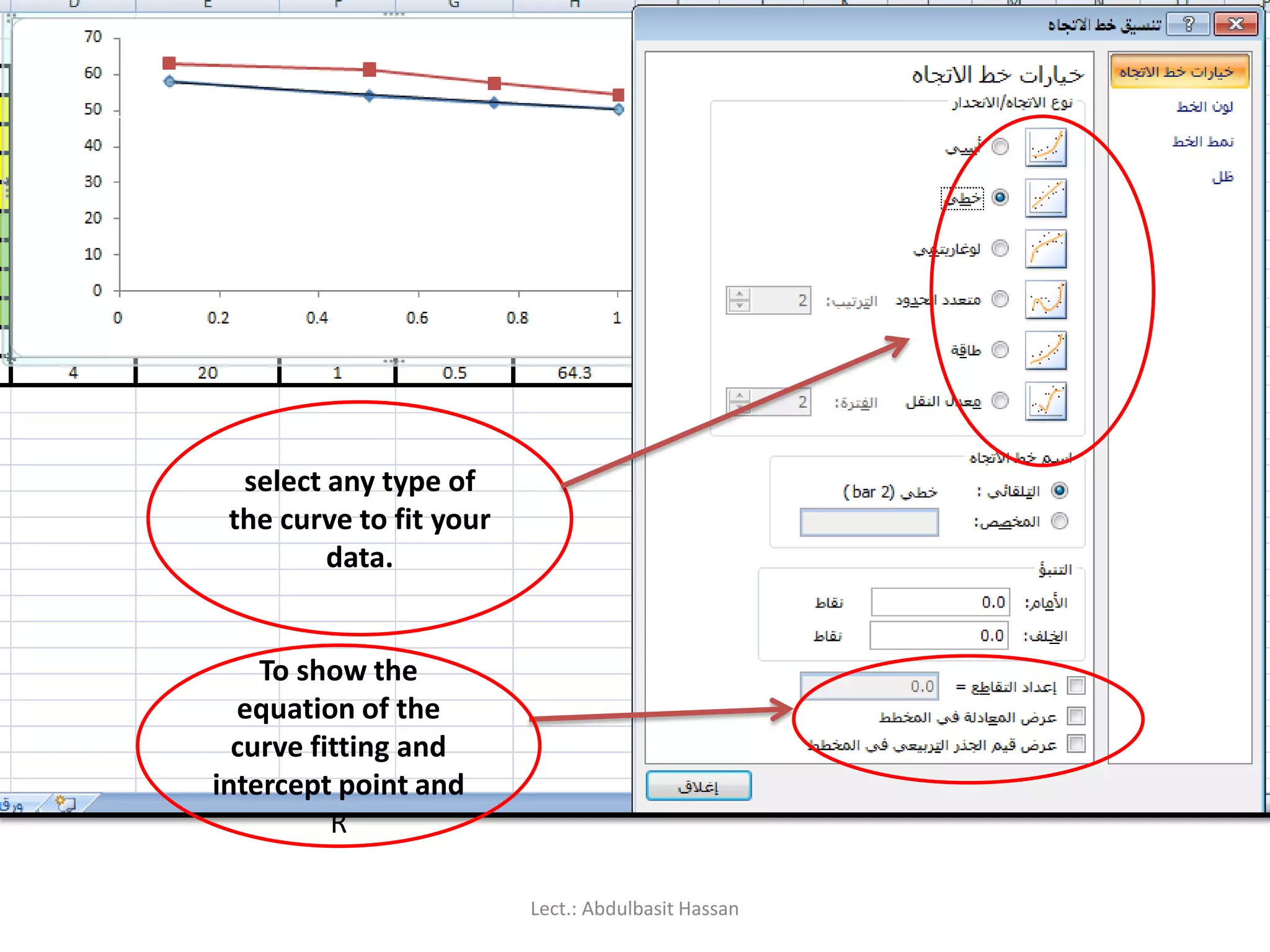The width and height of the screenshot is (1270, 952).
Task: Click the Moving Average trendline icon
Action: 1046,402
